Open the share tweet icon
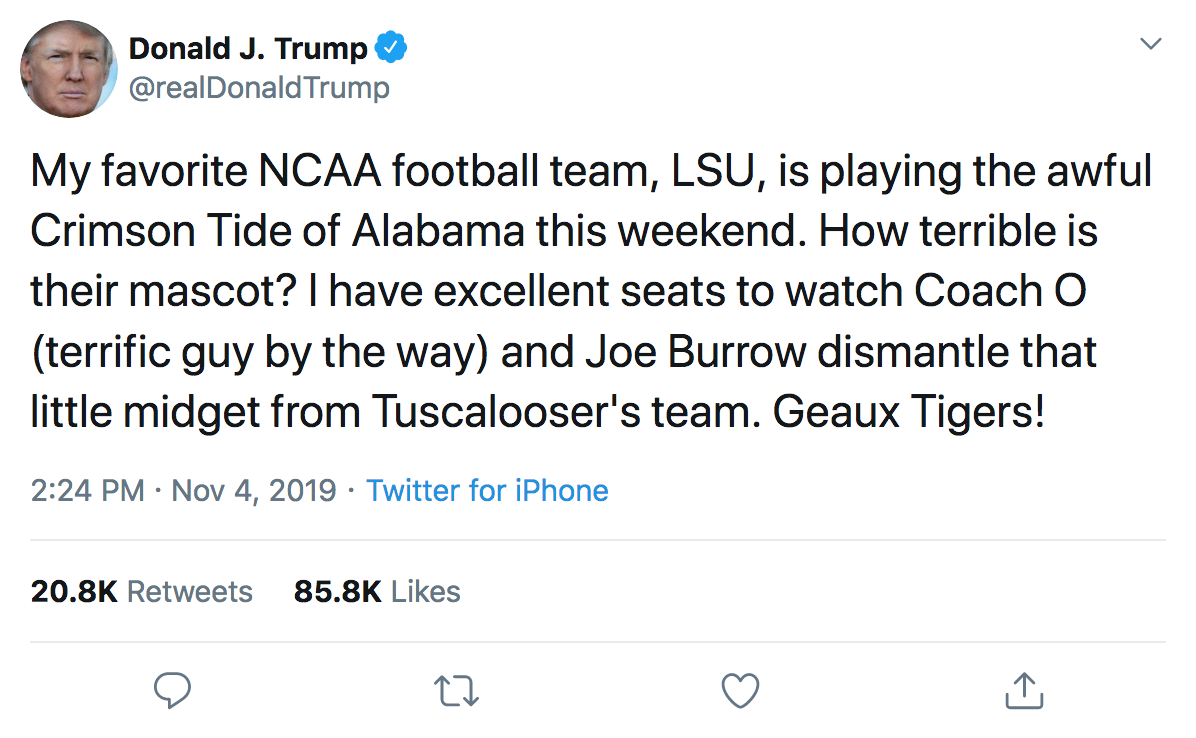 click(x=1023, y=689)
